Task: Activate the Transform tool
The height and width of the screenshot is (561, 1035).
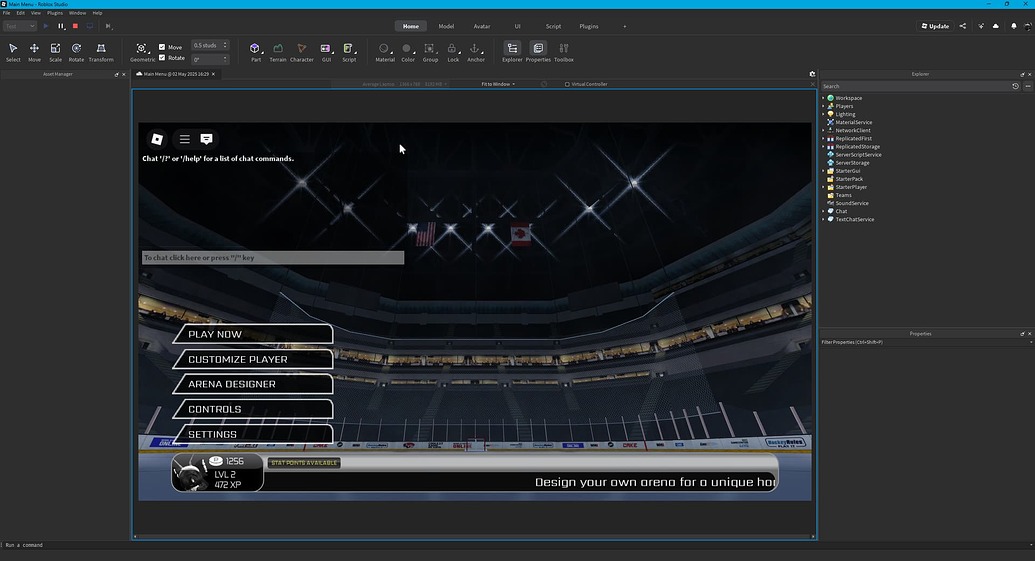Action: 101,52
